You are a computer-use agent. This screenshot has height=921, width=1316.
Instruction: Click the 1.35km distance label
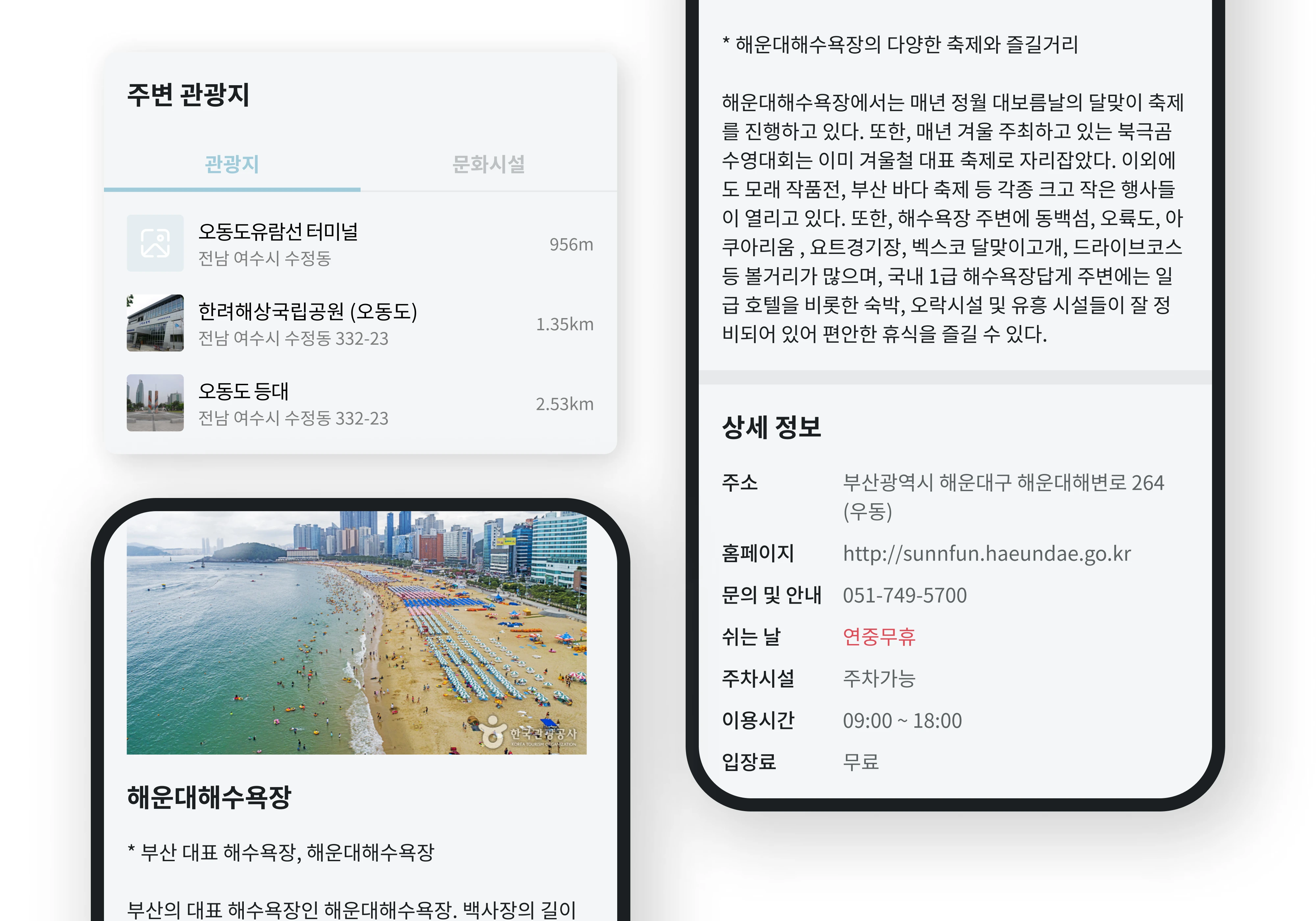[x=565, y=324]
